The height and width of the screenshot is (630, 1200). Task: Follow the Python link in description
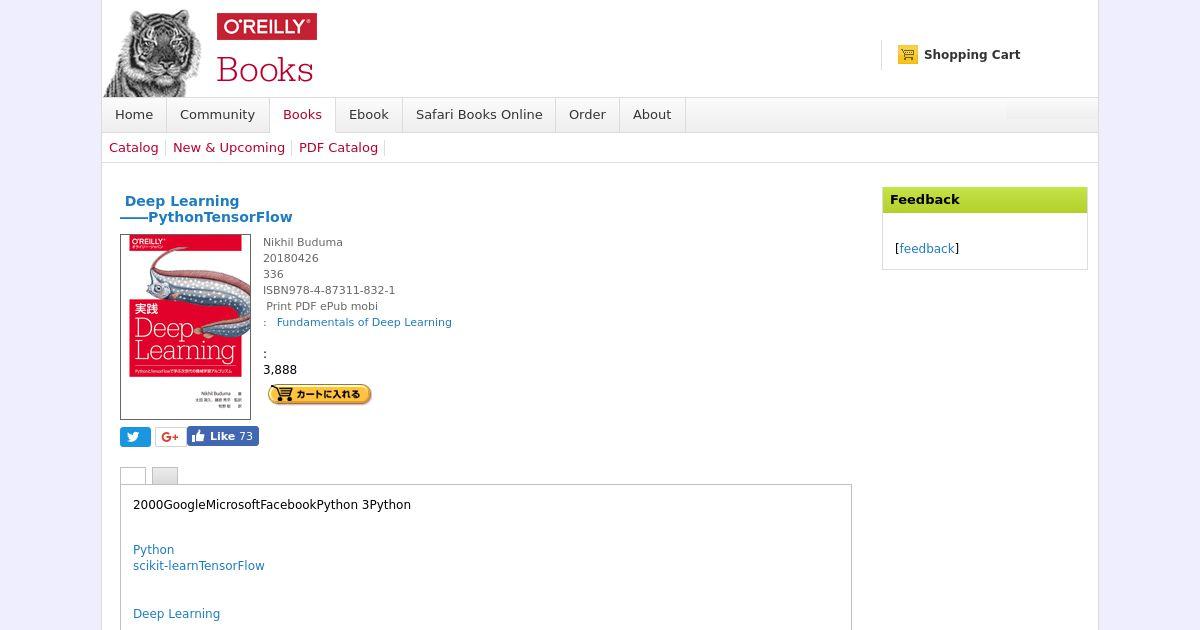tap(154, 550)
